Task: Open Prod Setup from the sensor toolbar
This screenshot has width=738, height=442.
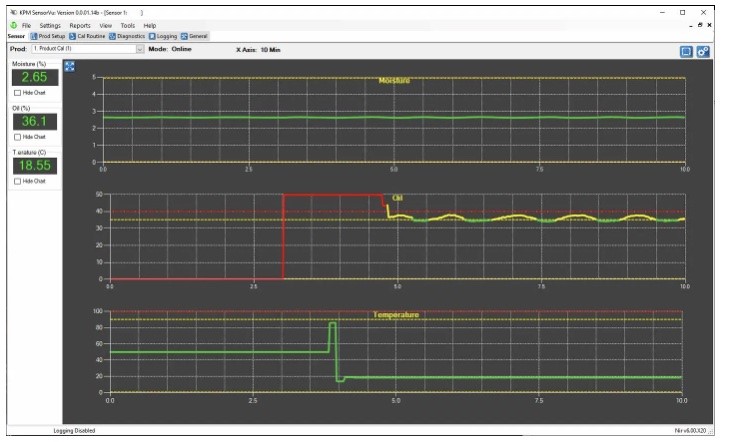Action: pyautogui.click(x=47, y=36)
